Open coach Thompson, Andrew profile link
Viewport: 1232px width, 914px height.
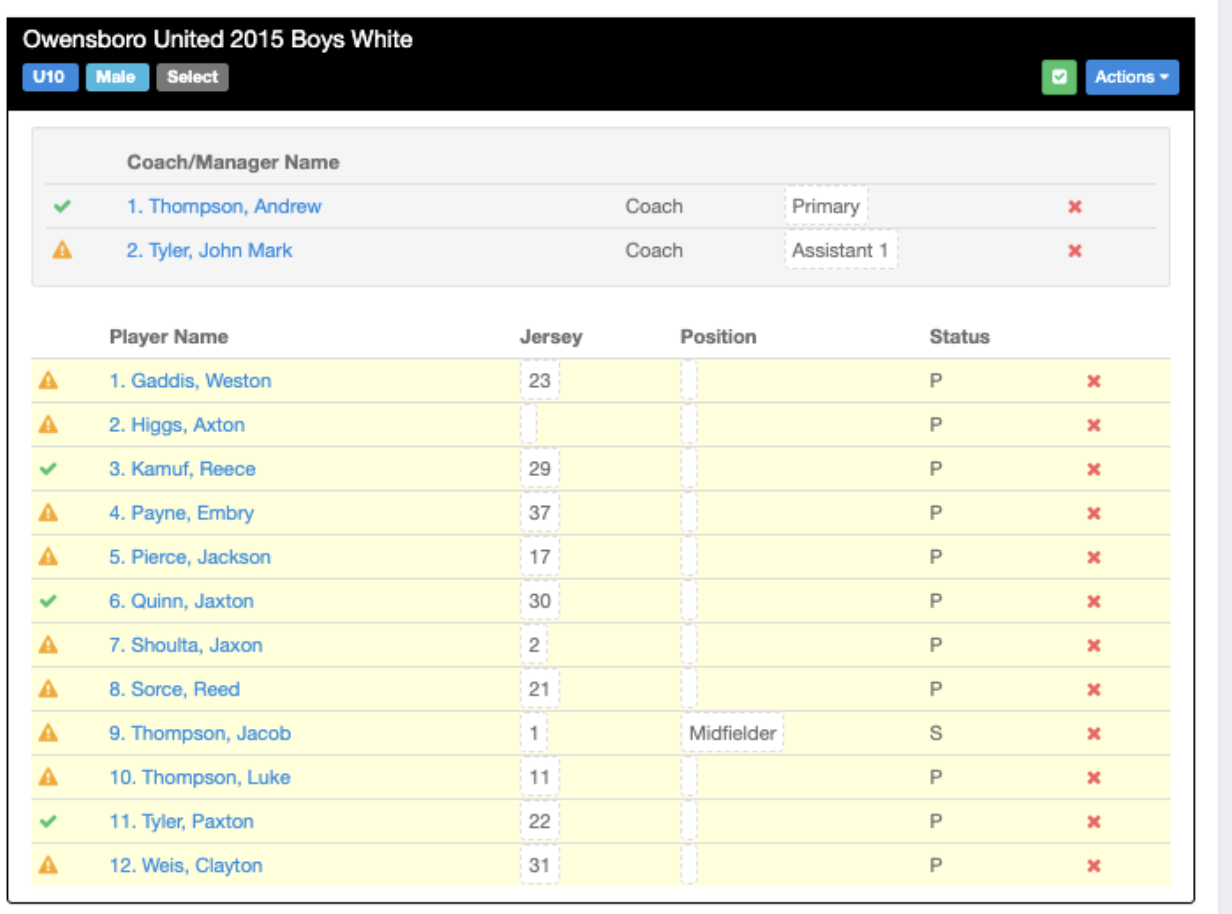coord(224,207)
